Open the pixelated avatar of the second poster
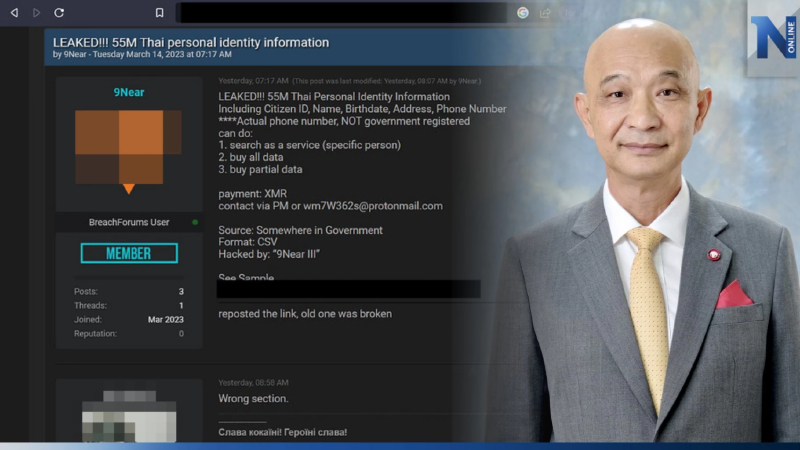Screen dimensions: 800x450 (128, 417)
